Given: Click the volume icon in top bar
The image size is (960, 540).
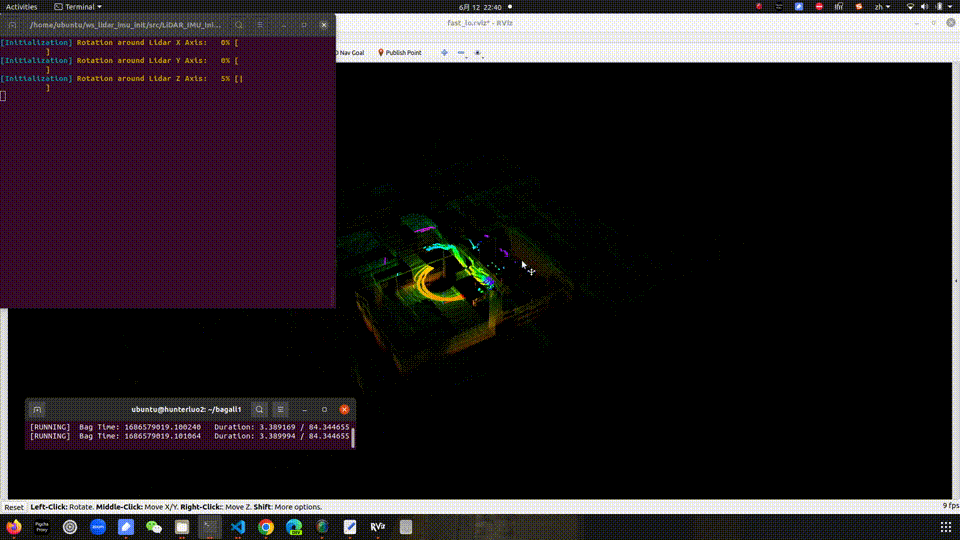Looking at the screenshot, I should (924, 7).
